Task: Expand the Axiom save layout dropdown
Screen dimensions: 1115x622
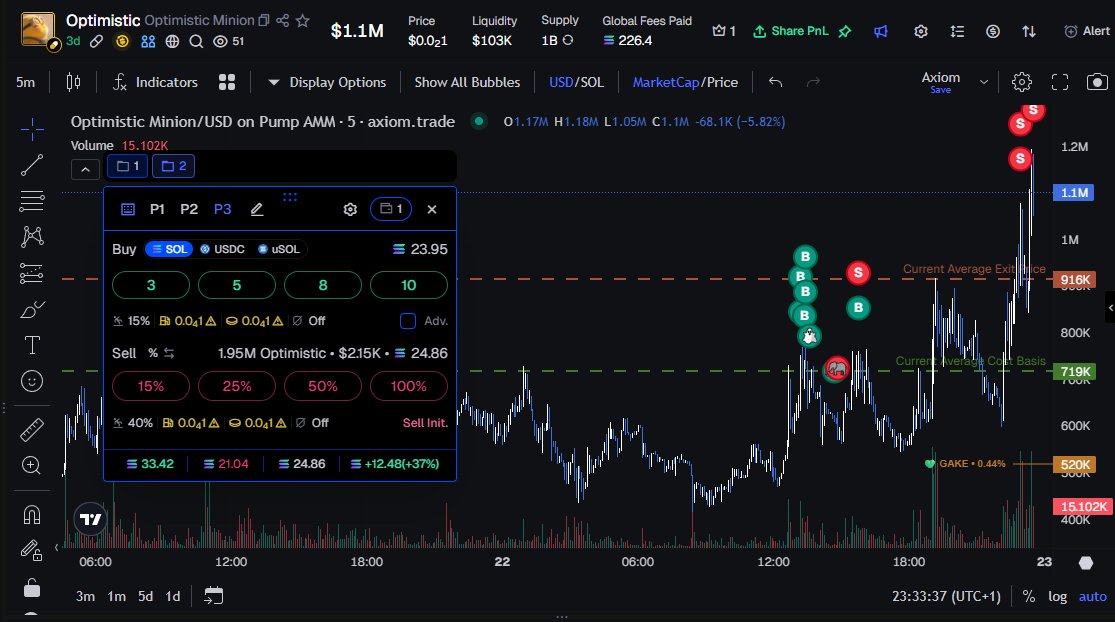Action: click(984, 82)
